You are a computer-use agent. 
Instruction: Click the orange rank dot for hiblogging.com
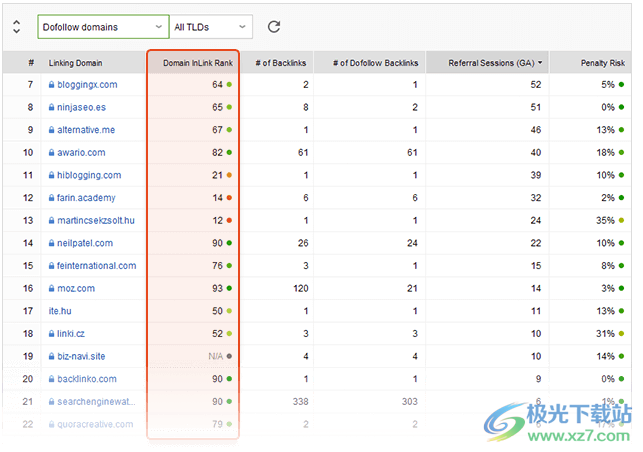coord(229,175)
